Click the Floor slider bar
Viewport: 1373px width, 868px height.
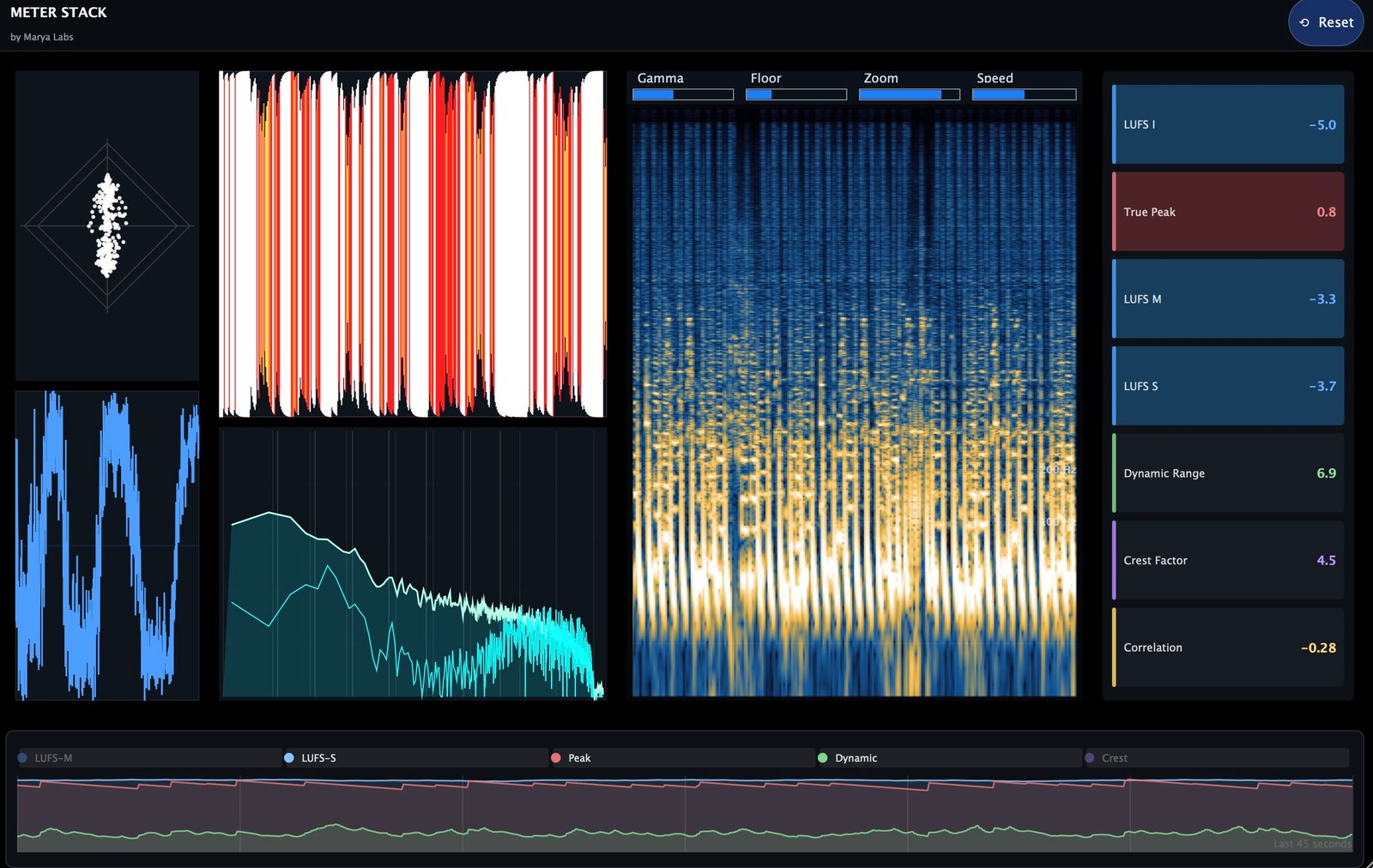(x=796, y=94)
